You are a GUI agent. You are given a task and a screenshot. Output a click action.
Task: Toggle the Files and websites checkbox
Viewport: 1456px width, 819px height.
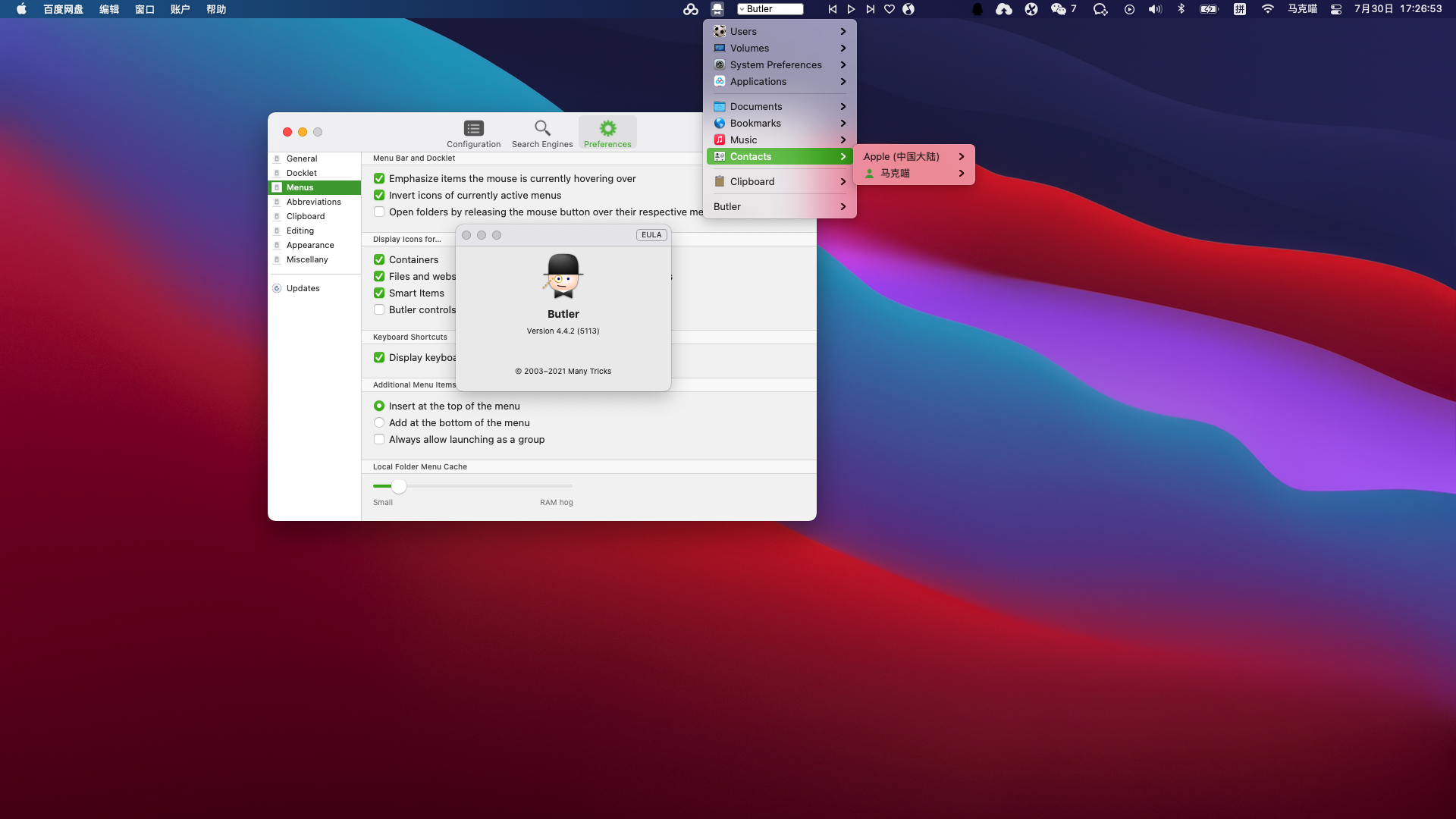[x=379, y=276]
